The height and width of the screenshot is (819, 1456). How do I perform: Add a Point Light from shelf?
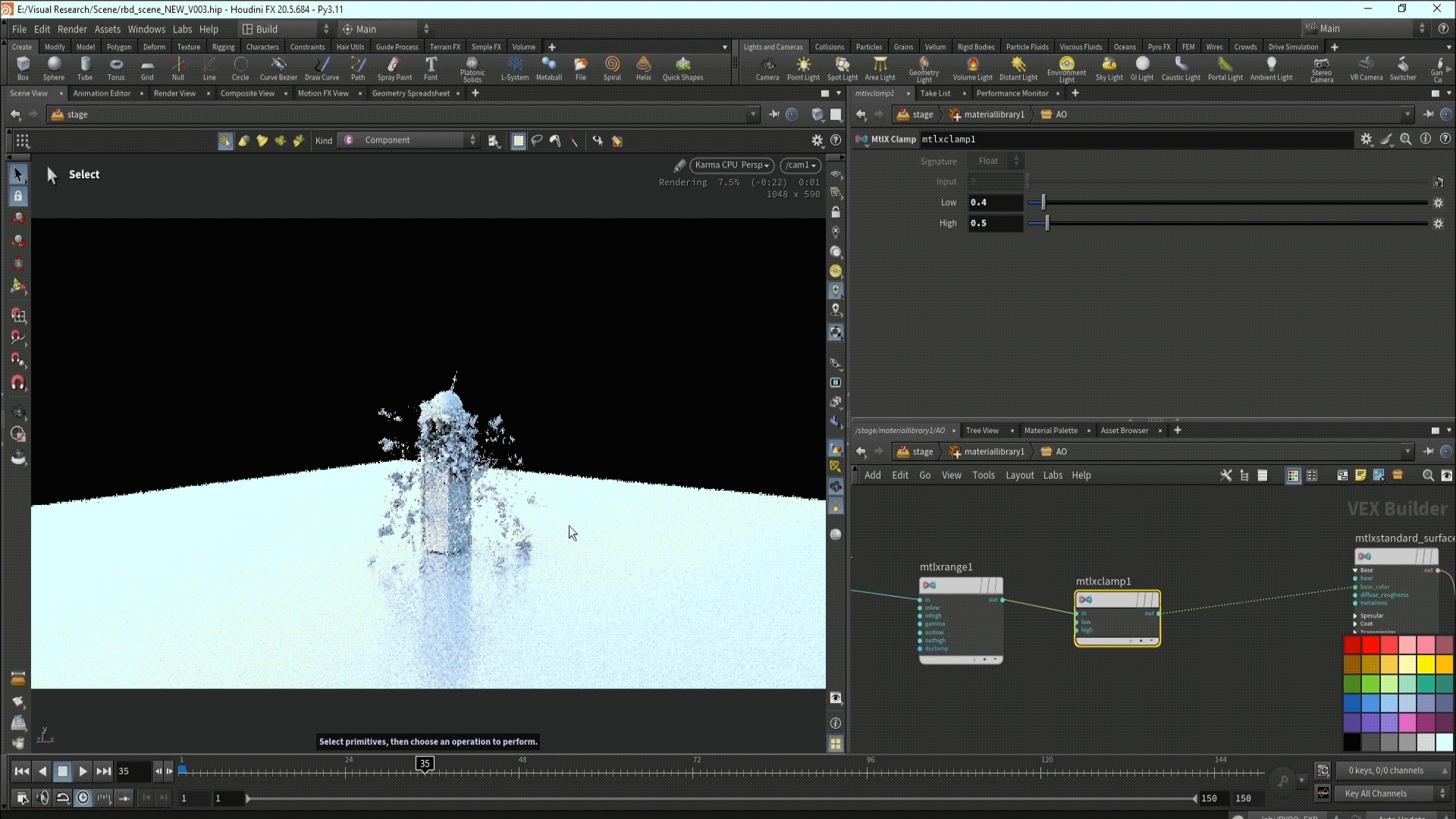tap(803, 67)
